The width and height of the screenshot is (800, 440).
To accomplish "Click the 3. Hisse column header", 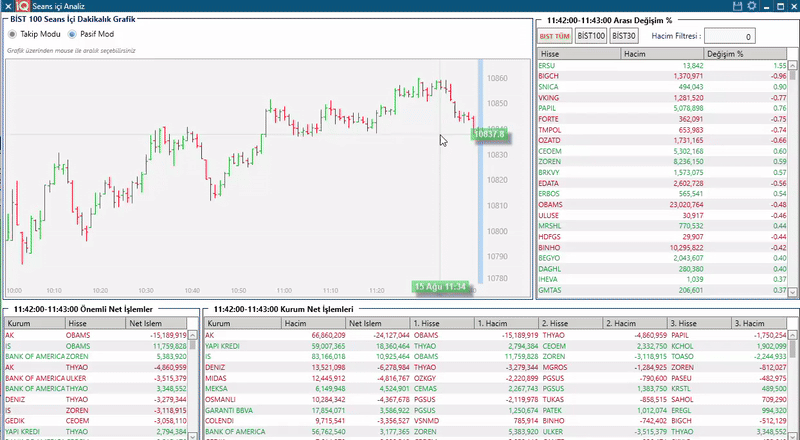I will [x=699, y=323].
